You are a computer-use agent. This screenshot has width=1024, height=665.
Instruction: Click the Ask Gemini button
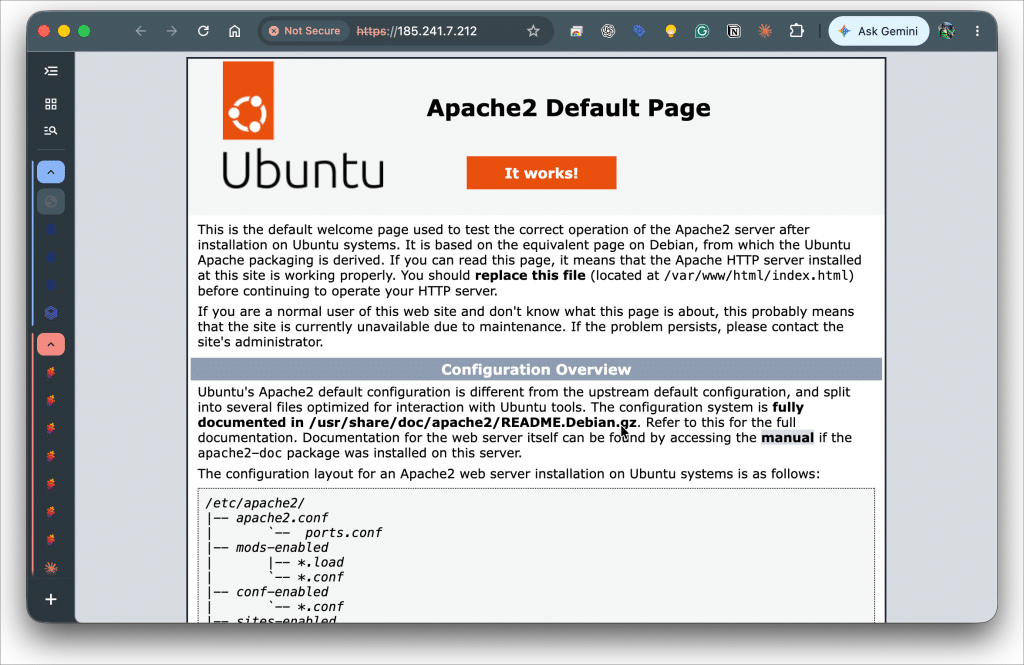pyautogui.click(x=878, y=31)
